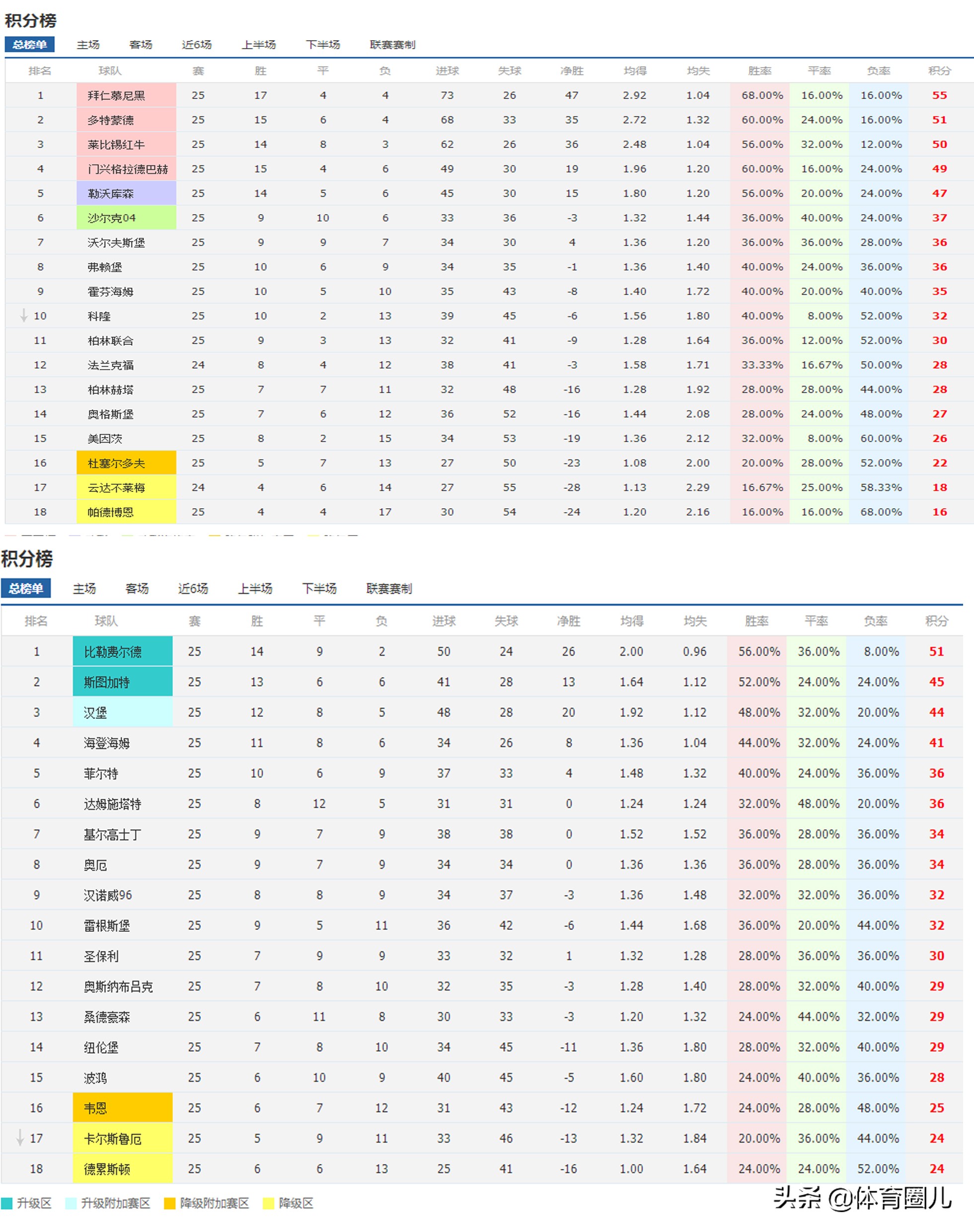
Task: Open team 门兴格拉德巴赫
Action: click(128, 169)
